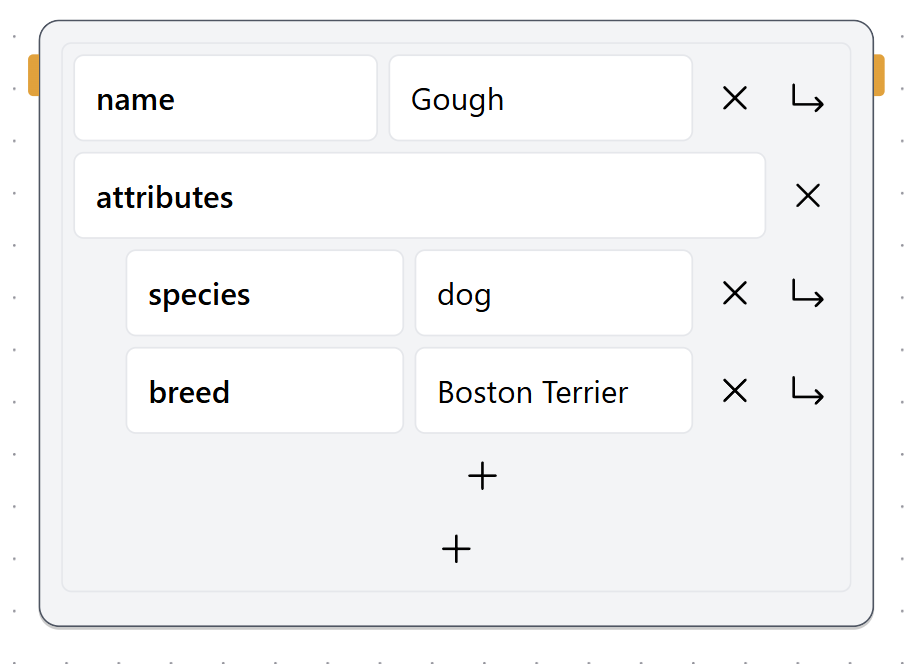Edit the Gough value field

coord(540,98)
